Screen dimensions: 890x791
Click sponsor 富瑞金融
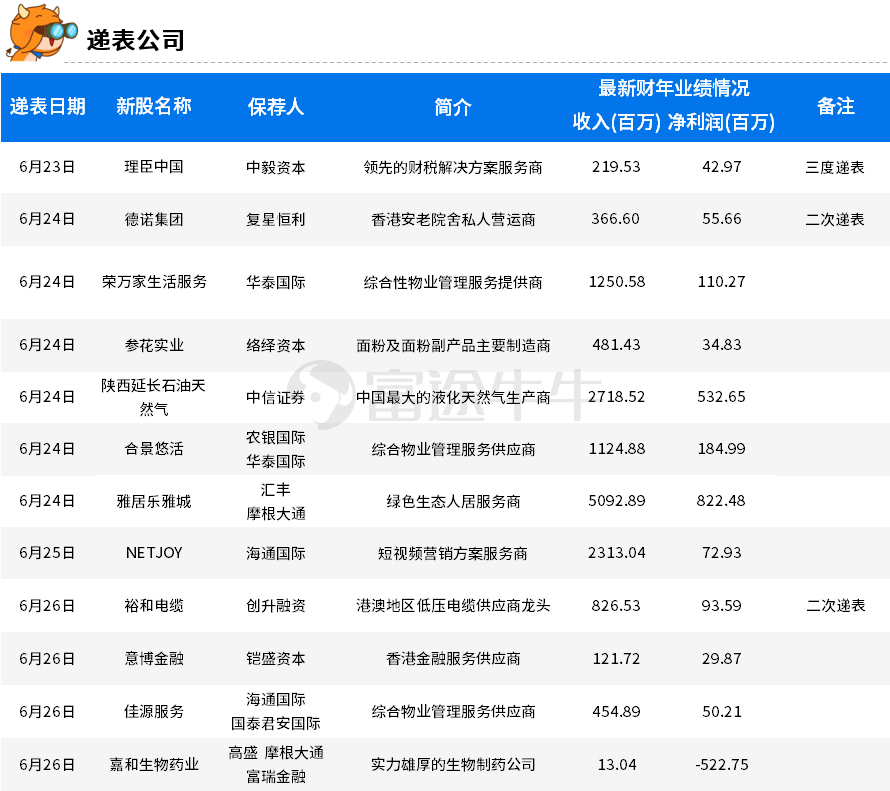click(276, 776)
